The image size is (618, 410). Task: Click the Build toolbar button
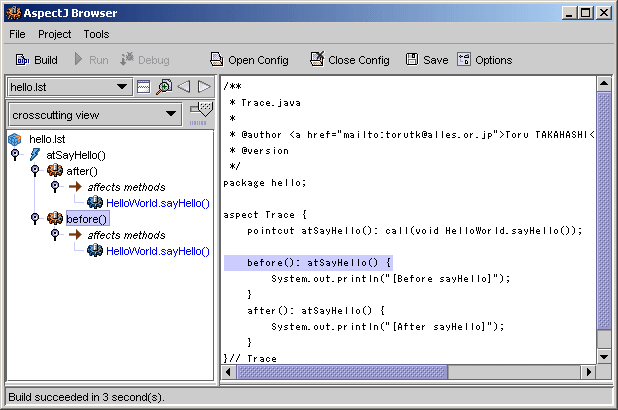[x=37, y=60]
